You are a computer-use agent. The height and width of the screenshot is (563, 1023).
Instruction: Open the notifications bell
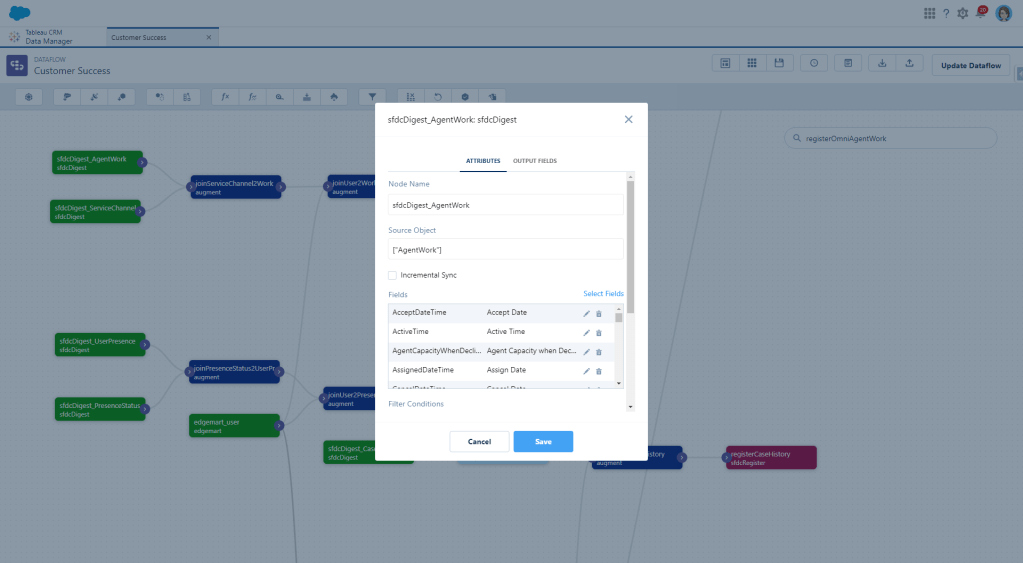point(981,13)
